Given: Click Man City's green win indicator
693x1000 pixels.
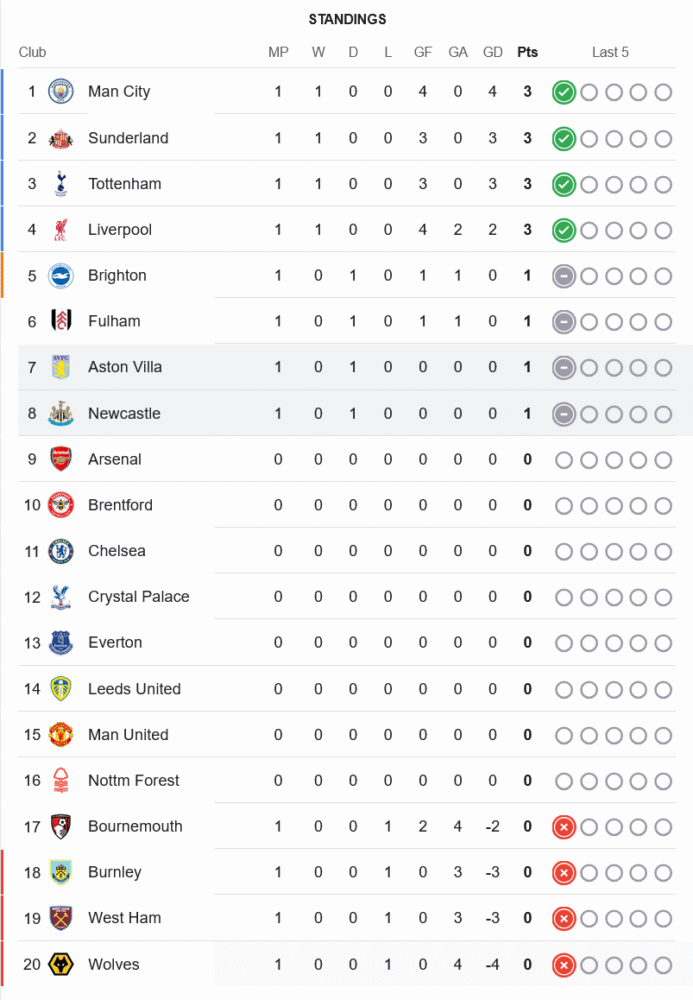Looking at the screenshot, I should 564,92.
